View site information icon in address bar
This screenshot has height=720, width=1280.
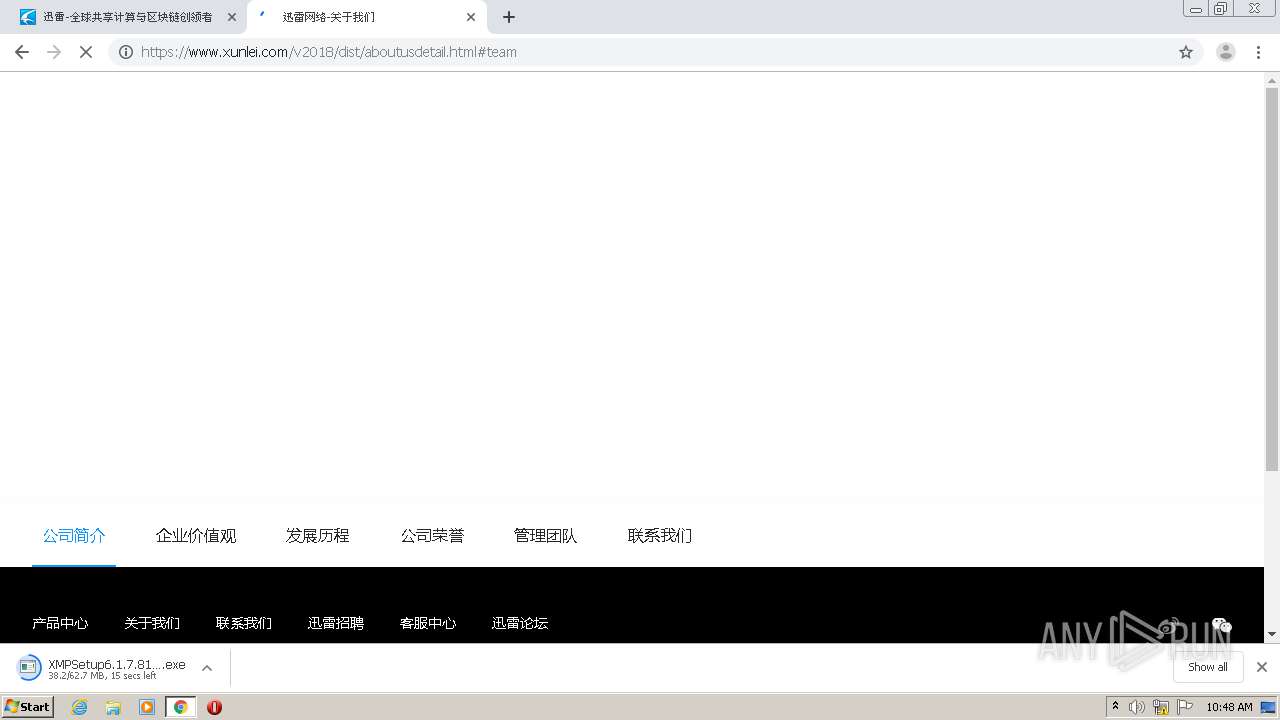(126, 52)
